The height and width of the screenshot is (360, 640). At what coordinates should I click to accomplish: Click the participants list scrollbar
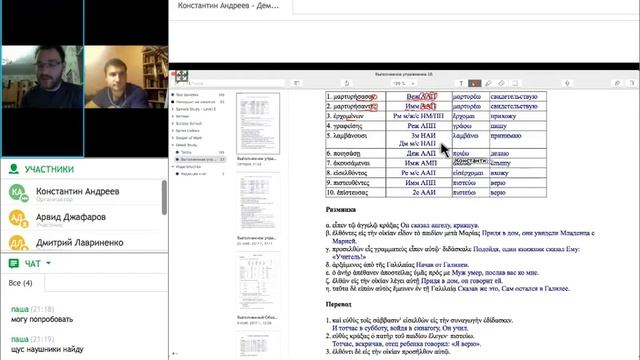point(164,198)
